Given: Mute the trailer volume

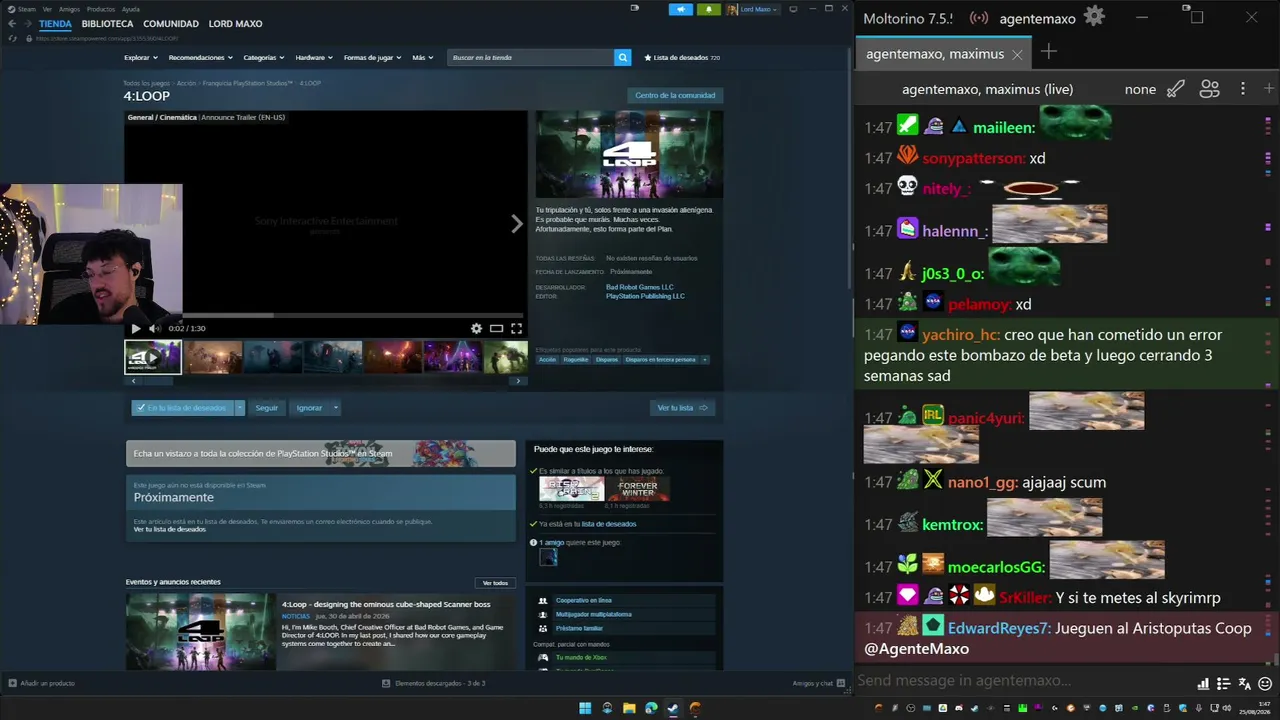Looking at the screenshot, I should point(154,328).
